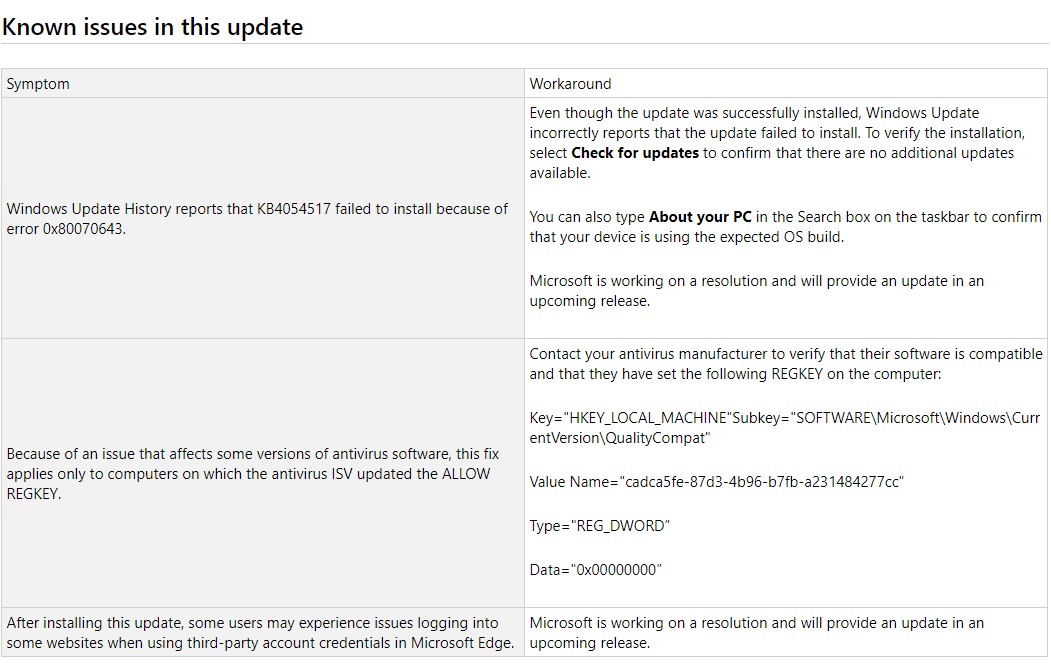
Task: Click first row's 'upcoming release' sentence
Action: point(757,291)
